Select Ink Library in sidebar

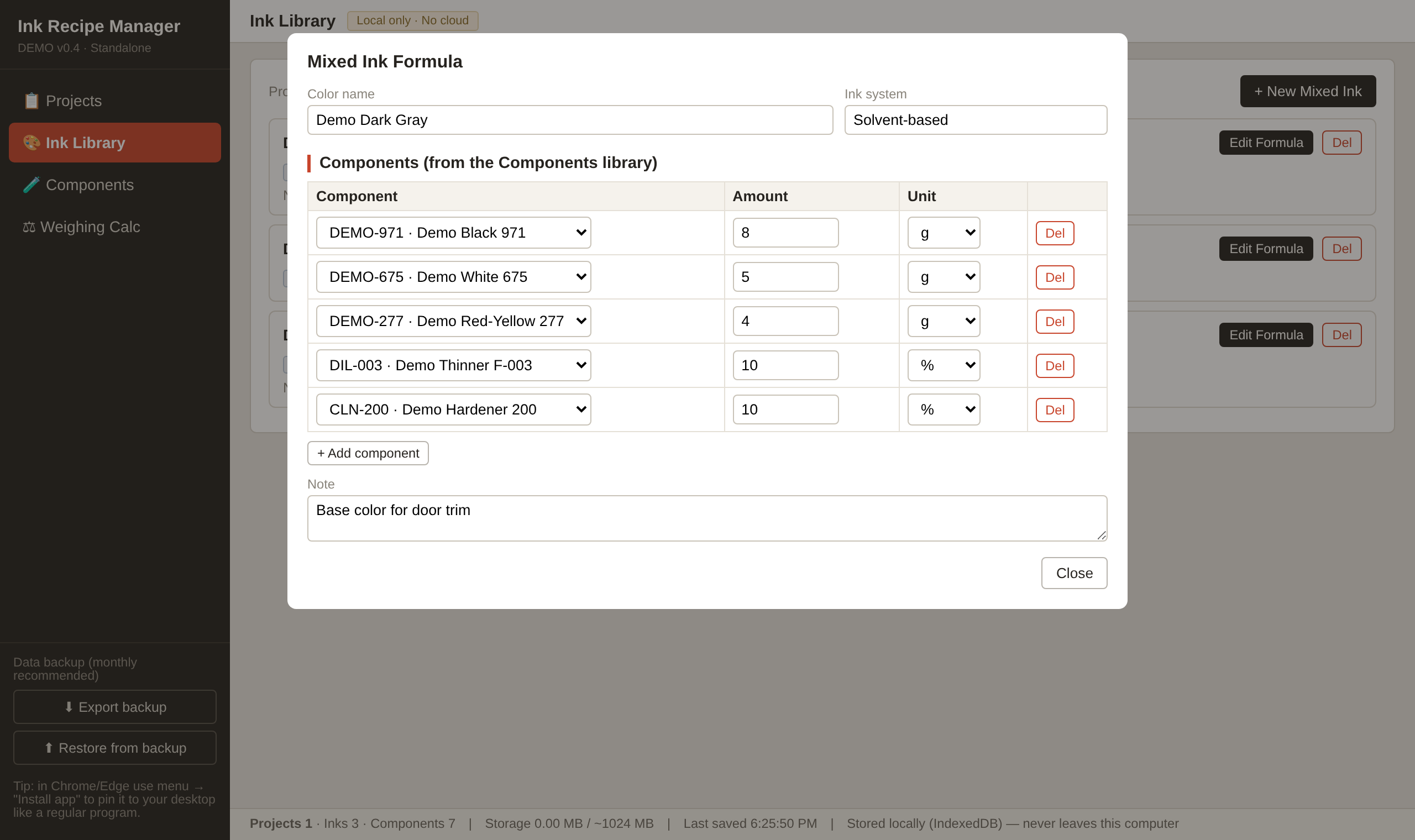115,143
